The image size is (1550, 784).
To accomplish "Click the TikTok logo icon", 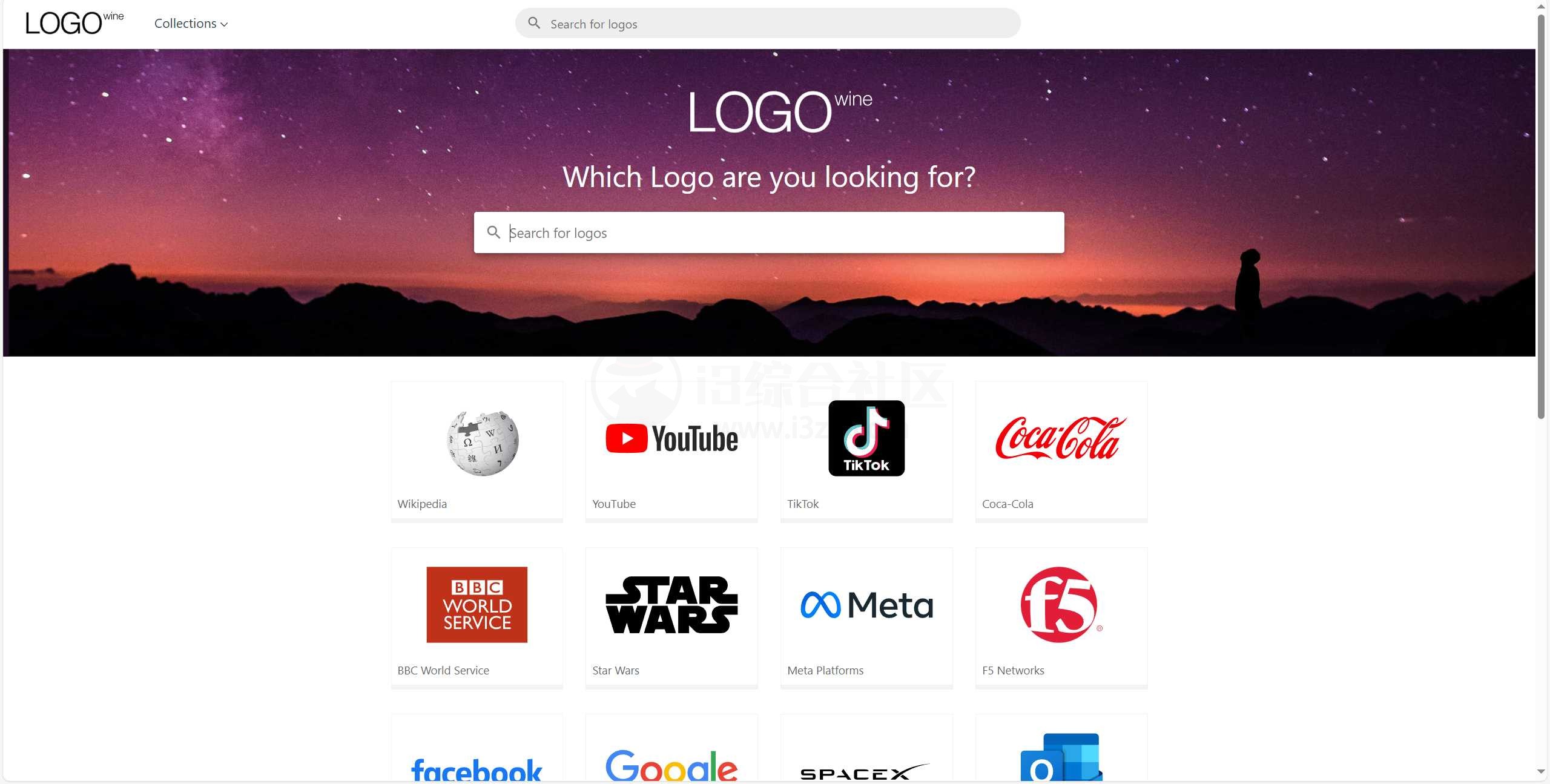I will coord(866,437).
